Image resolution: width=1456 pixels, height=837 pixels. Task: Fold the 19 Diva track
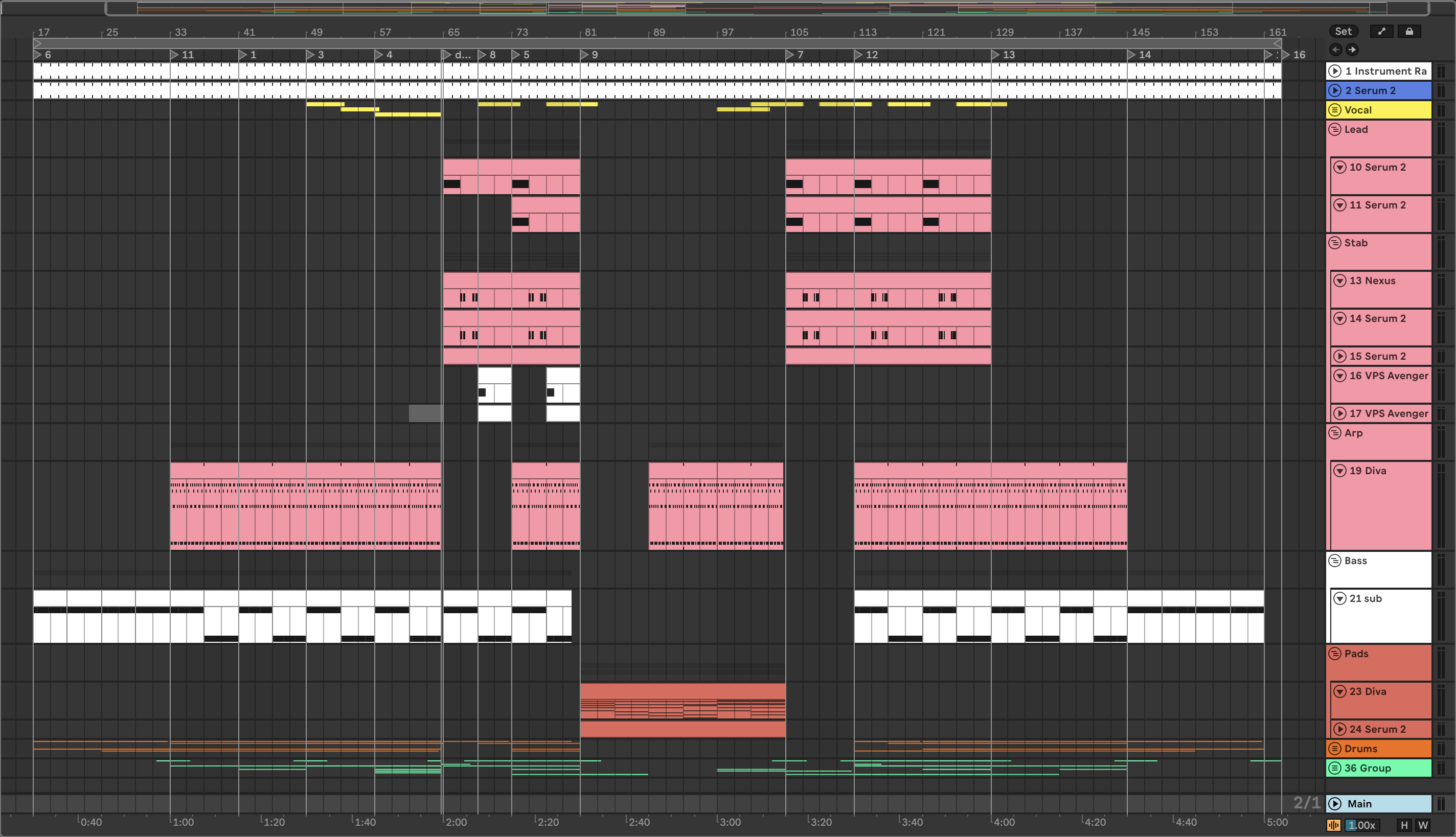(1340, 471)
